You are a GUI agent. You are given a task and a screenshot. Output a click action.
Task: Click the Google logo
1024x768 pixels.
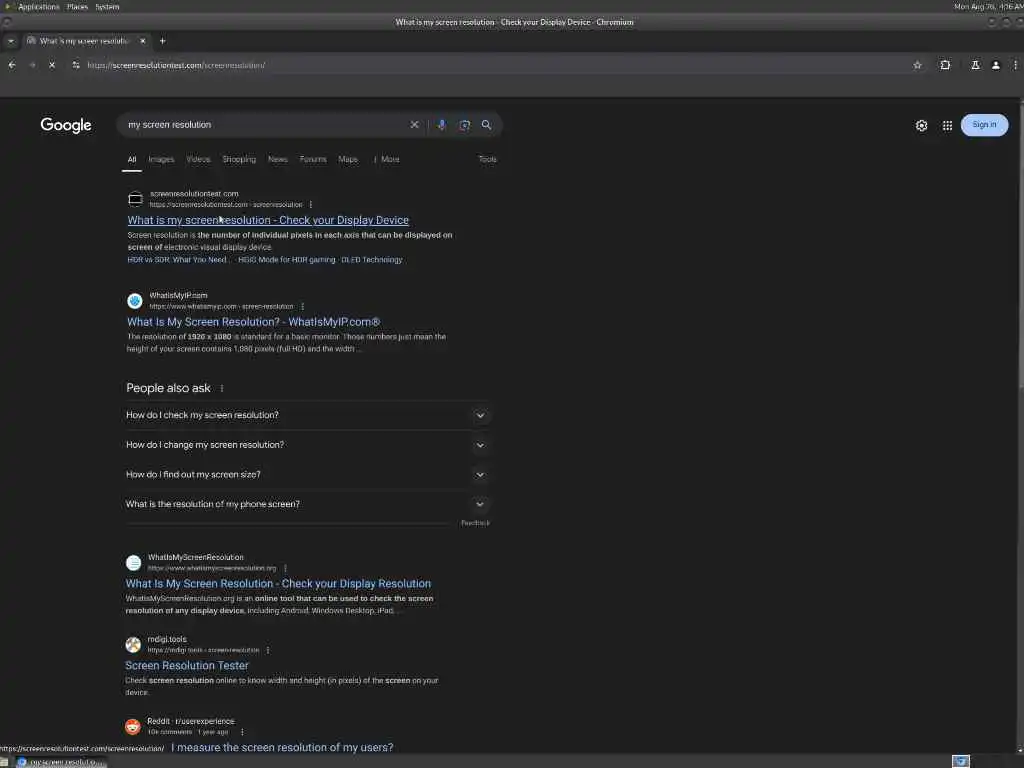pos(66,125)
